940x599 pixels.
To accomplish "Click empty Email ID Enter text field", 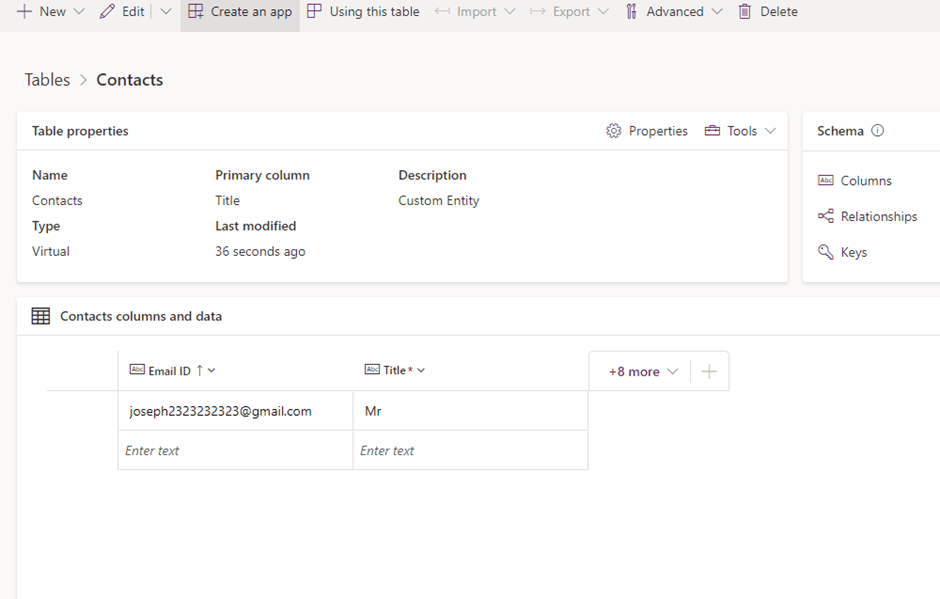I will tap(235, 451).
